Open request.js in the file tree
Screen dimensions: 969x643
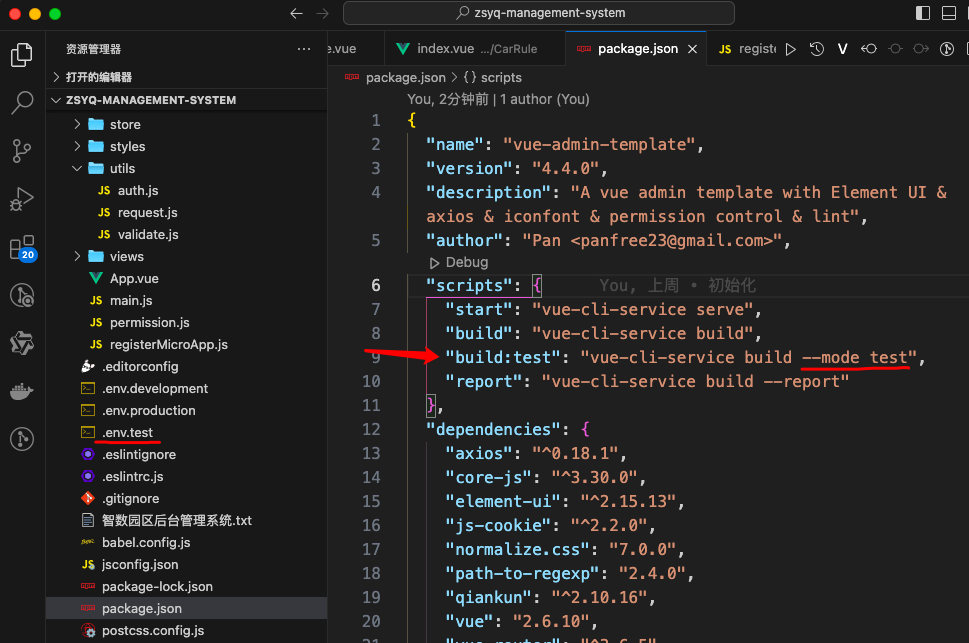click(187, 213)
